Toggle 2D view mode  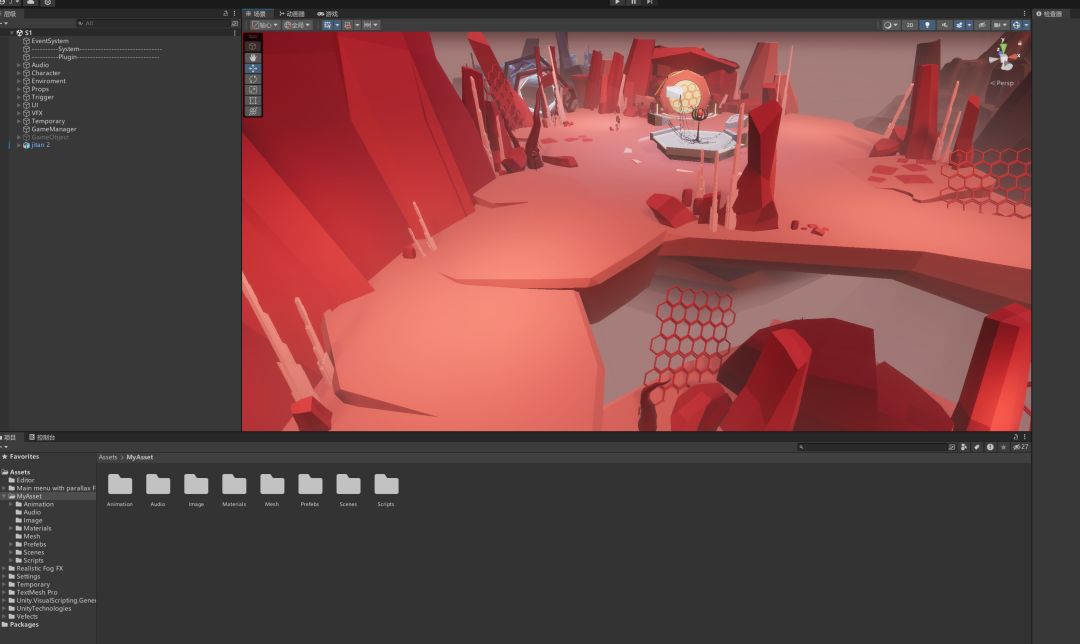coord(910,25)
